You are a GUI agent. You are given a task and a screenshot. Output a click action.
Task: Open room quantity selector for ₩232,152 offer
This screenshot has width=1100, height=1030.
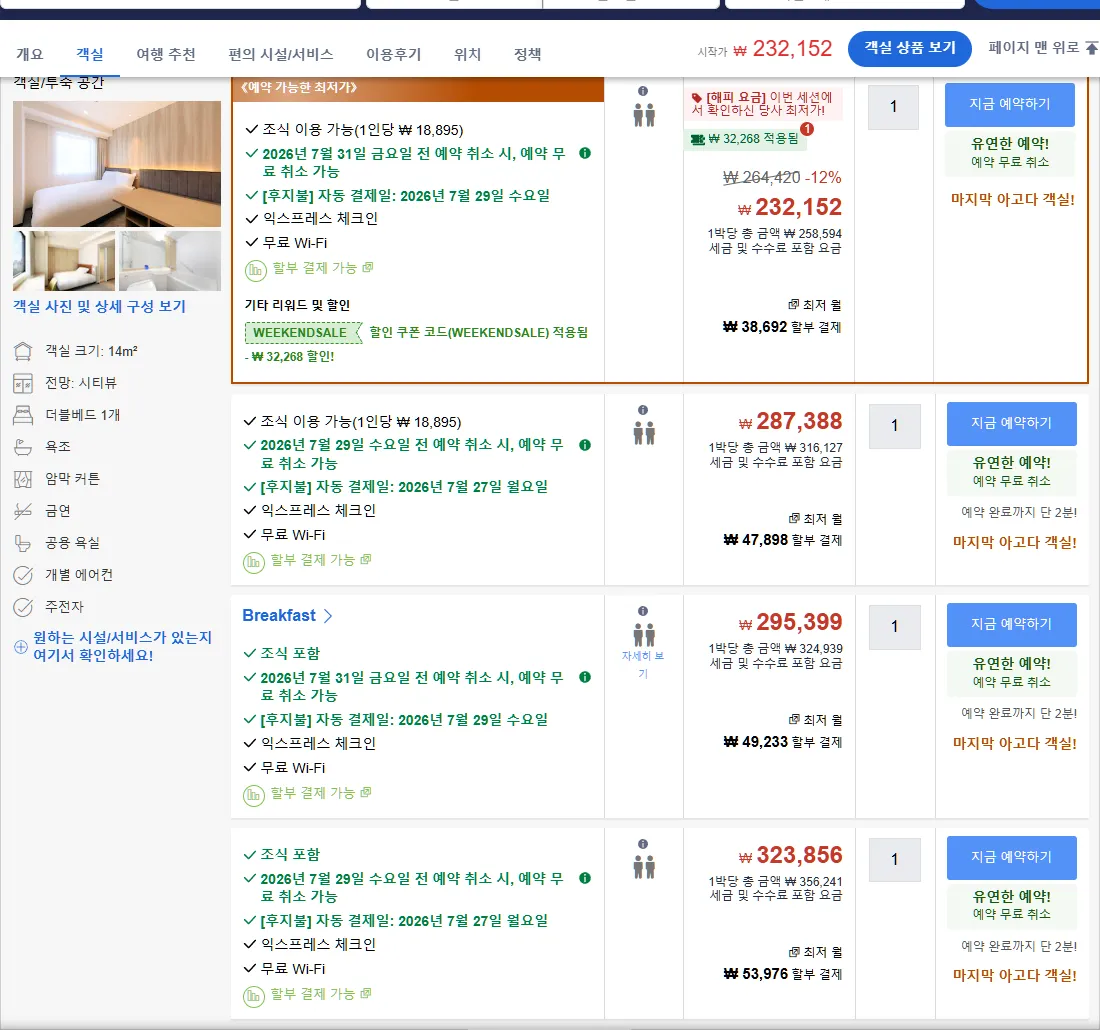(x=893, y=107)
